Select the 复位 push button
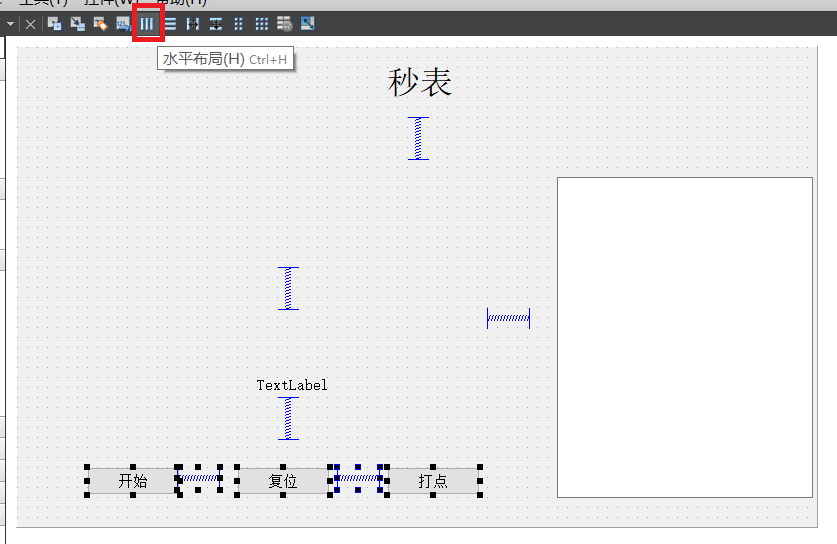This screenshot has height=544, width=837. (x=283, y=481)
